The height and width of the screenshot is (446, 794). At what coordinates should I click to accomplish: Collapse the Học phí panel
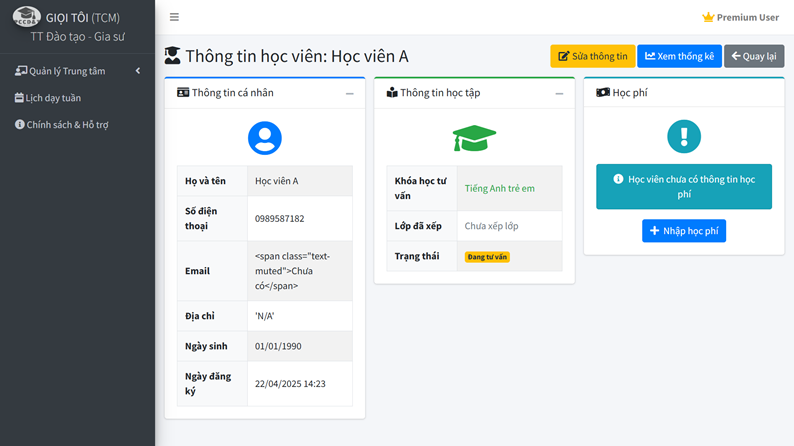click(x=769, y=93)
